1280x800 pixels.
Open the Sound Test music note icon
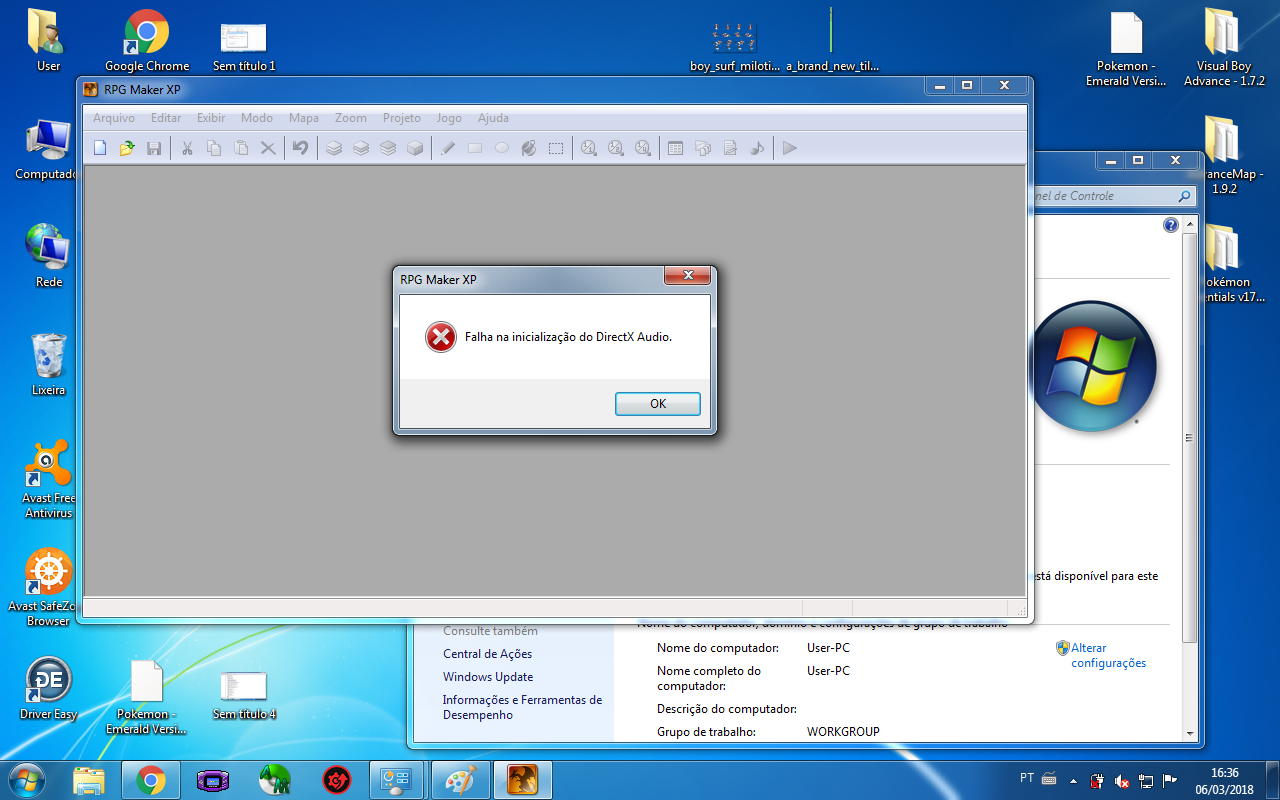point(757,148)
